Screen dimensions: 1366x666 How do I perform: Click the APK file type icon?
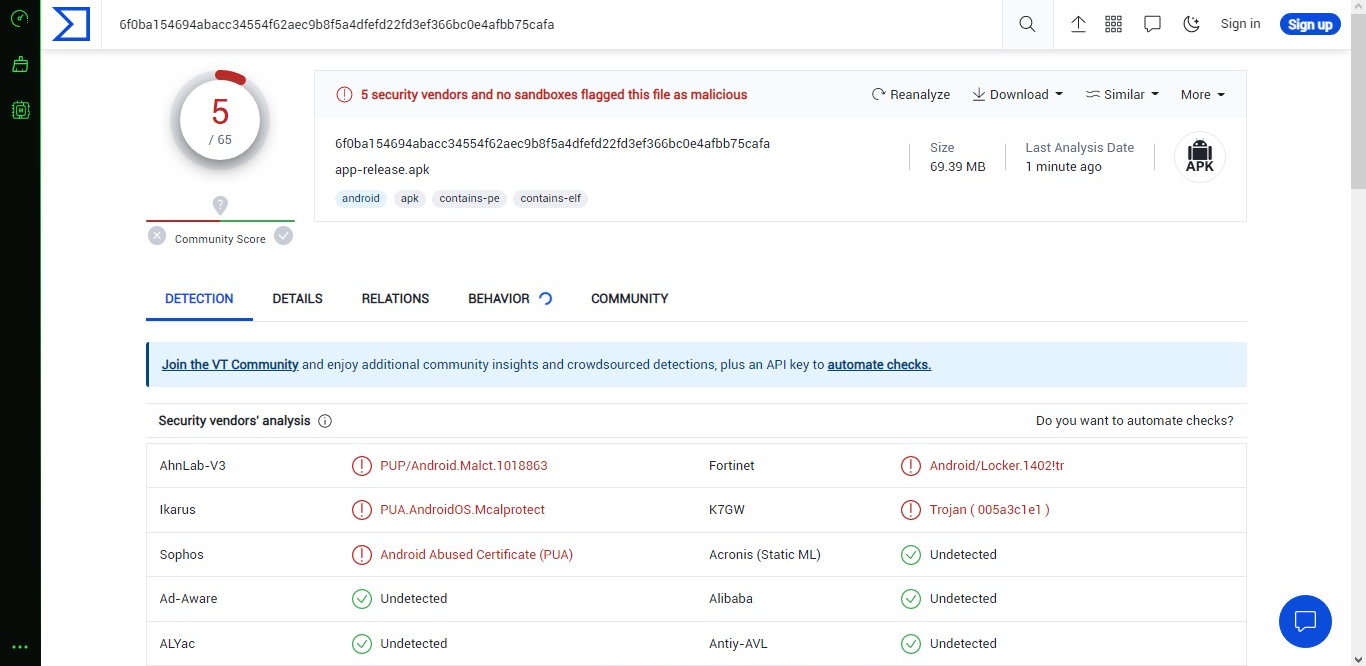(1199, 157)
